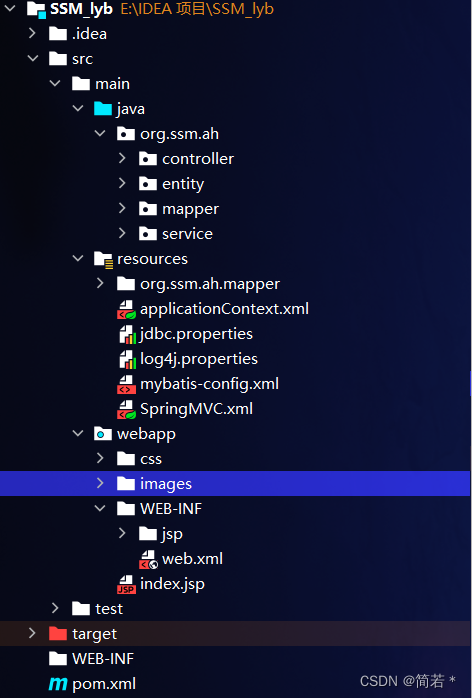Click the log4j.properties file icon
Viewport: 472px width, 698px height.
(x=127, y=359)
